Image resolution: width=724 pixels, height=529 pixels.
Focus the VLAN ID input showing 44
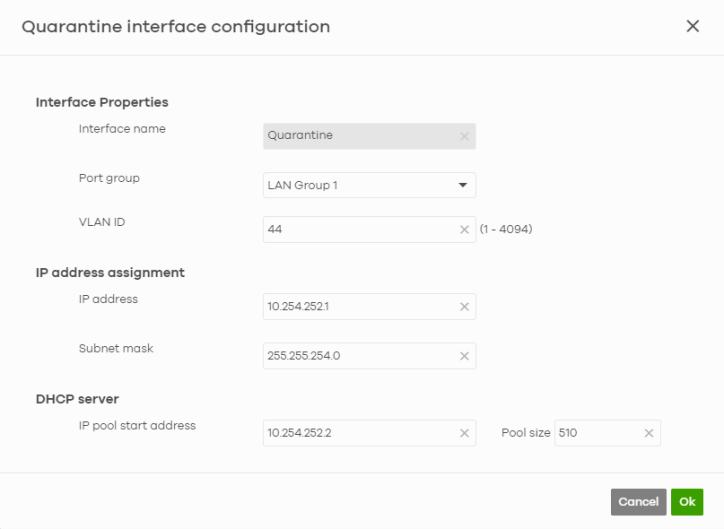355,230
